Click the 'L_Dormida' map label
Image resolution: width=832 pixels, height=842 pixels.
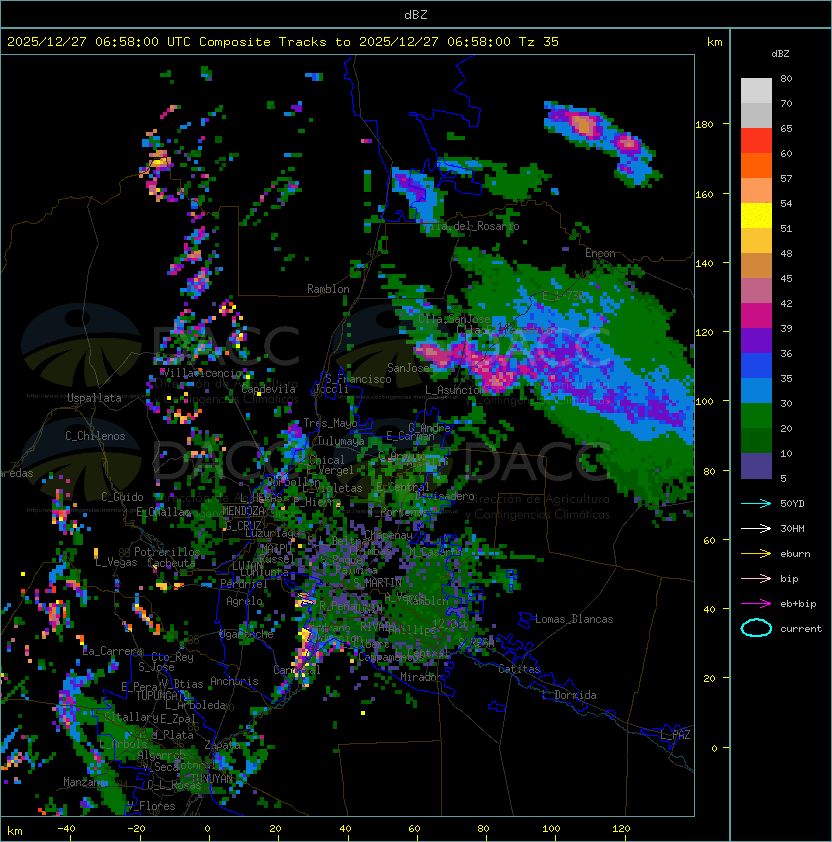569,695
